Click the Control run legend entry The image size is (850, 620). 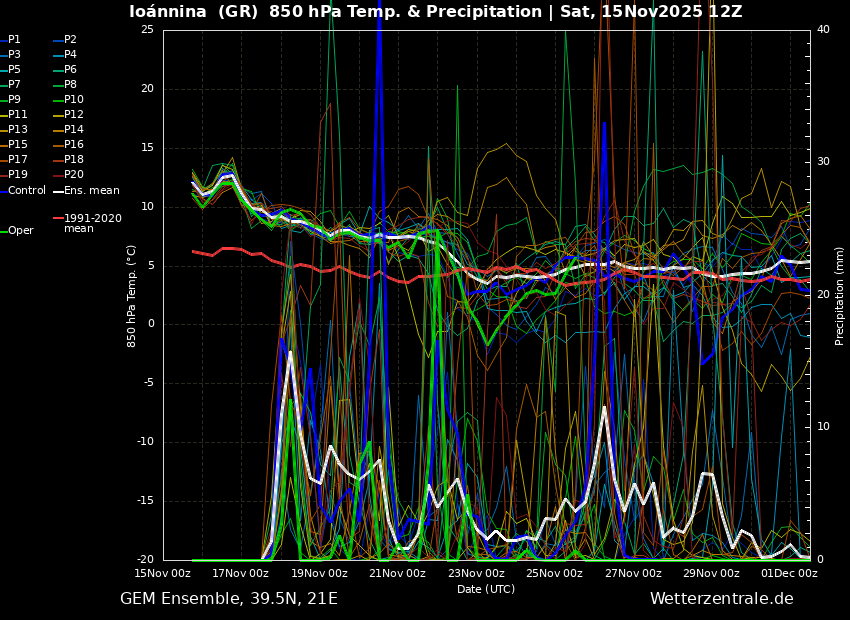point(26,190)
